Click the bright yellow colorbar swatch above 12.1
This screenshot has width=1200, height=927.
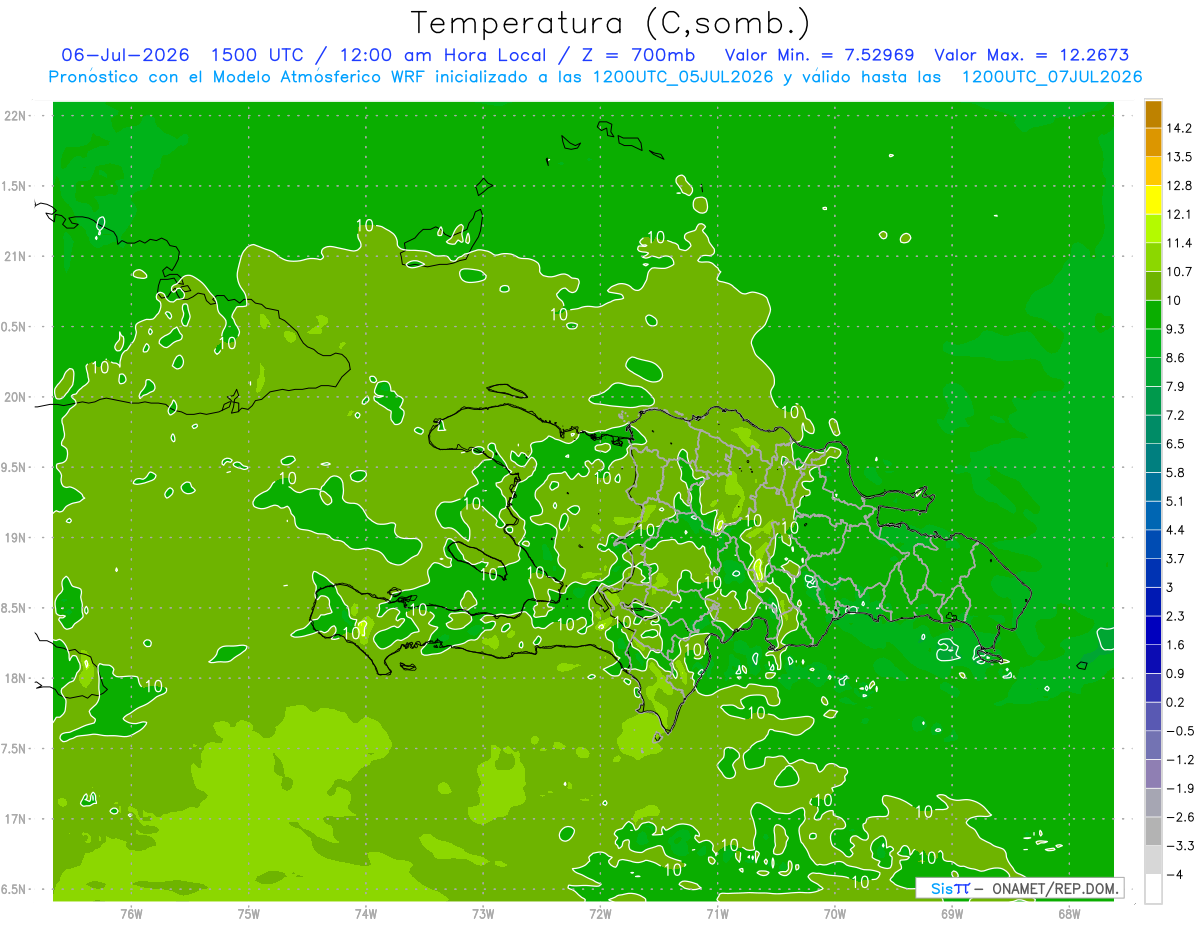click(1153, 199)
